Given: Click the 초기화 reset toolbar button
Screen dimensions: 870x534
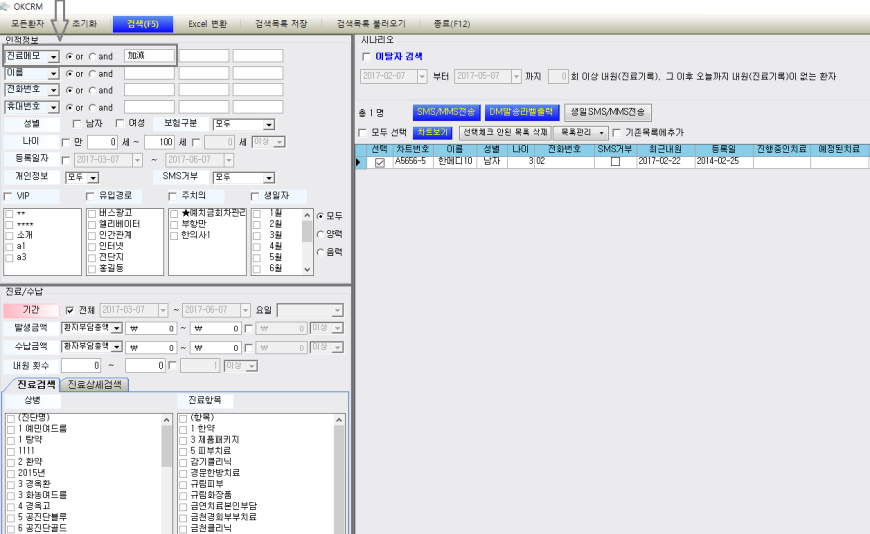Looking at the screenshot, I should point(84,24).
